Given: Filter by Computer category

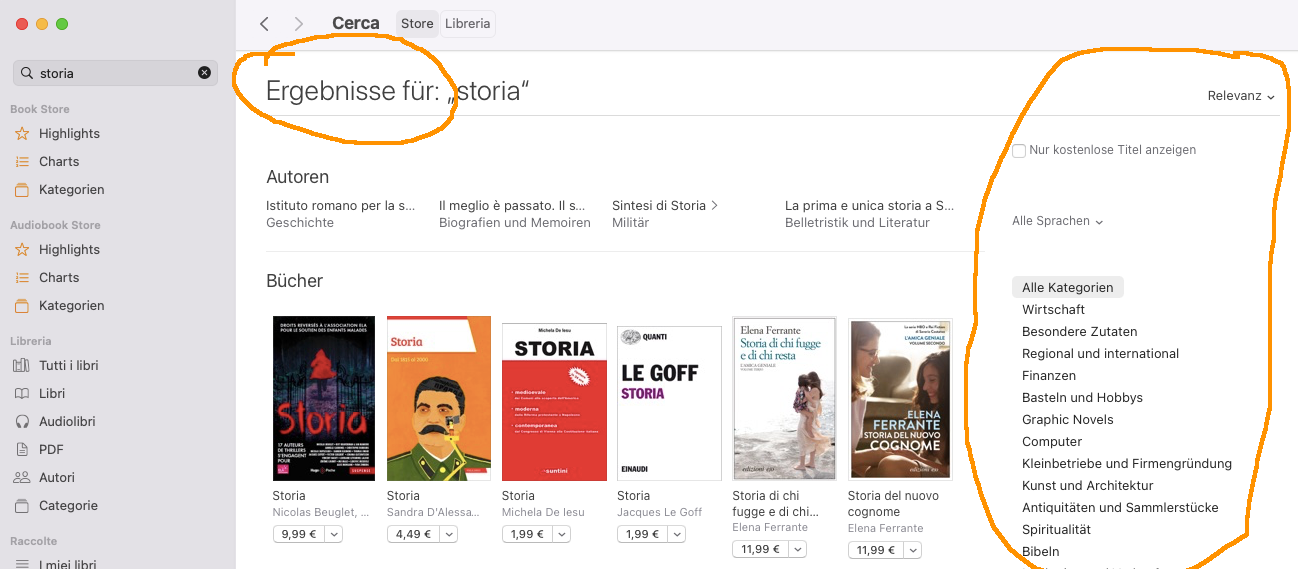Looking at the screenshot, I should pos(1052,441).
